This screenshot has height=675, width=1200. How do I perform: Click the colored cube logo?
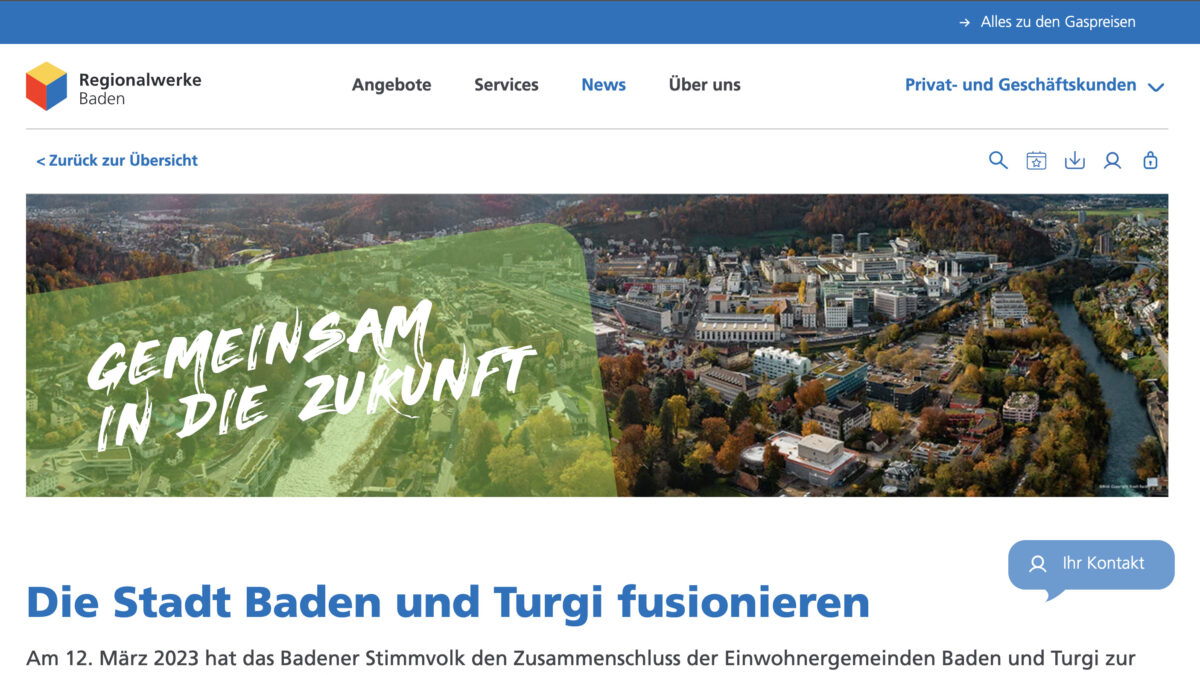pyautogui.click(x=46, y=86)
